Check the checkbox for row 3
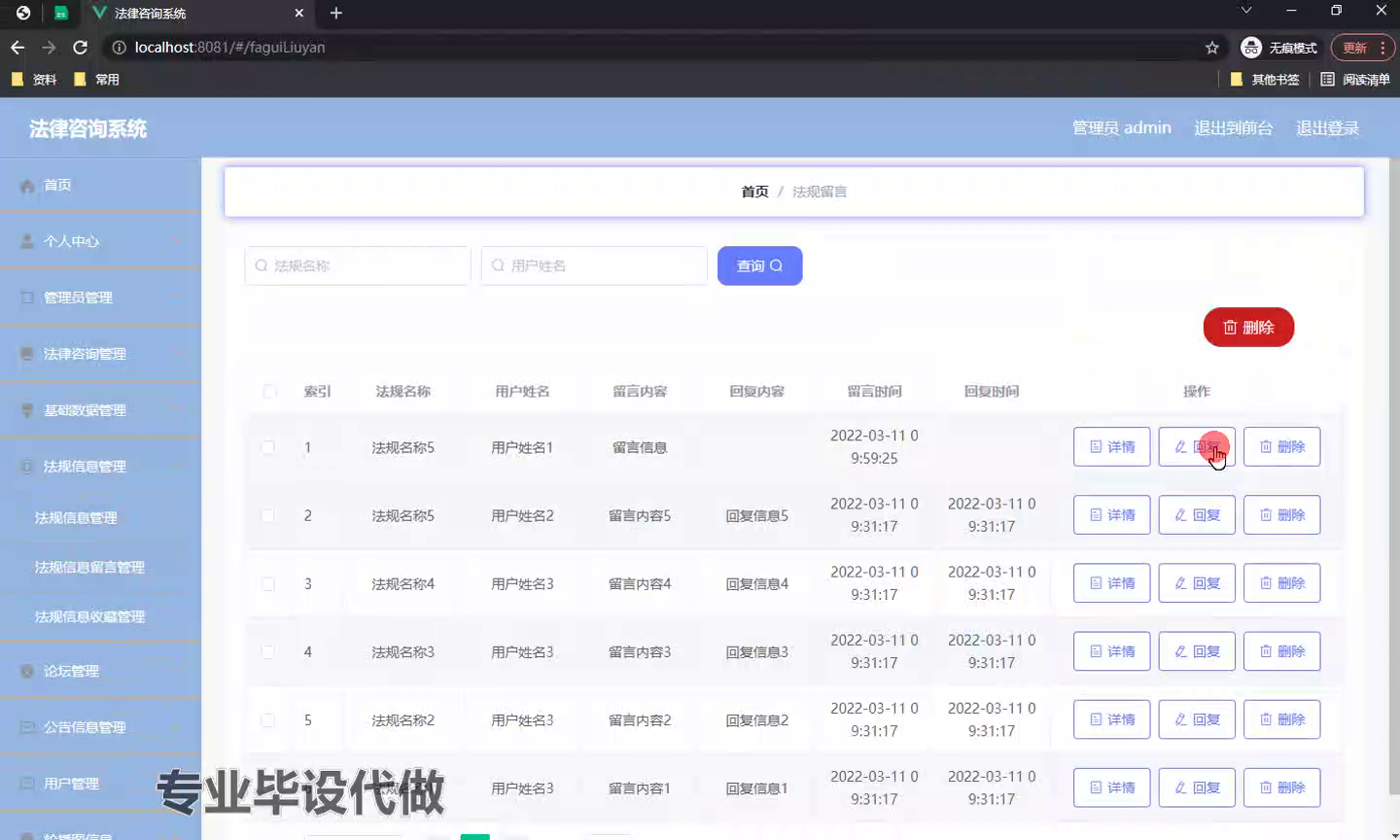The height and width of the screenshot is (840, 1400). point(267,583)
